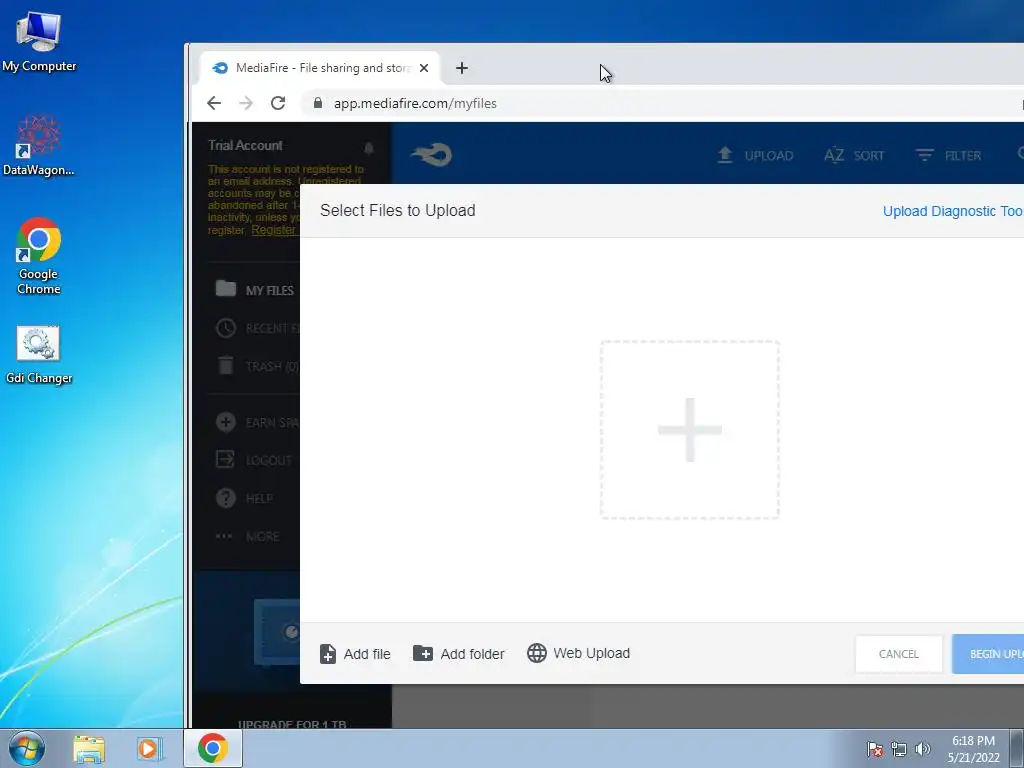Click the Begin Upload button
This screenshot has width=1024, height=768.
coord(988,654)
